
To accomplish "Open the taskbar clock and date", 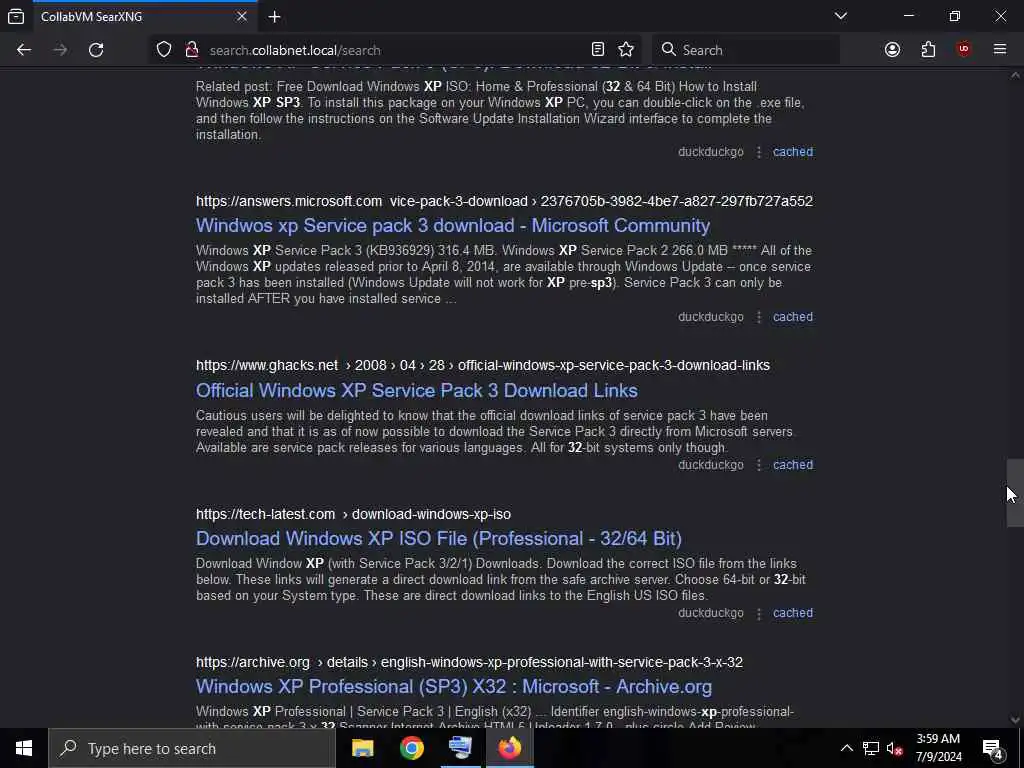I will tap(938, 748).
